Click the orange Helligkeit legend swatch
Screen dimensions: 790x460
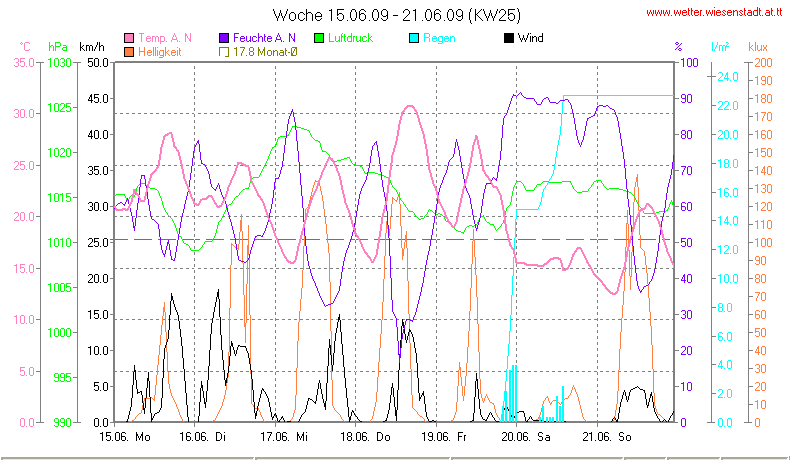click(129, 52)
